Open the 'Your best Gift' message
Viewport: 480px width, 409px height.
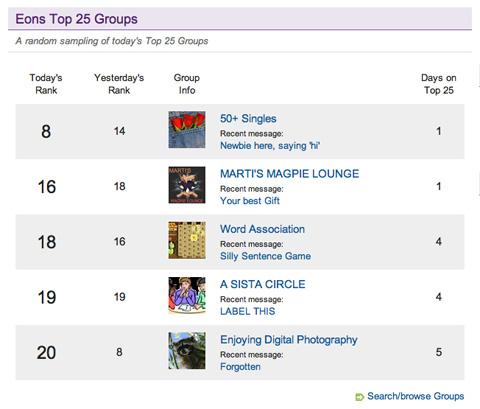(250, 201)
